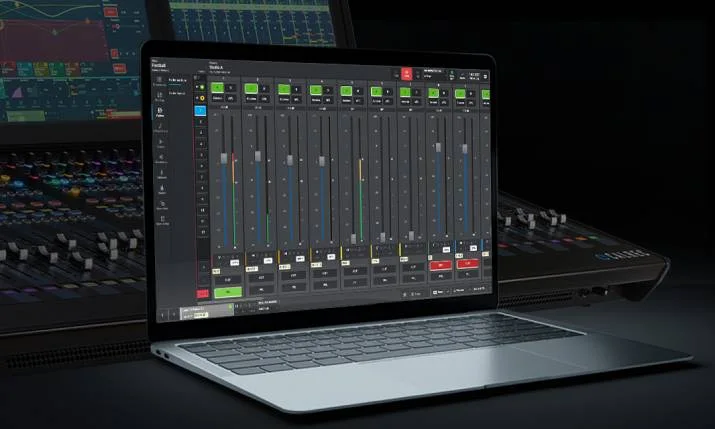Select the highlighted blue layer button number 1
The height and width of the screenshot is (429, 715).
coord(201,111)
